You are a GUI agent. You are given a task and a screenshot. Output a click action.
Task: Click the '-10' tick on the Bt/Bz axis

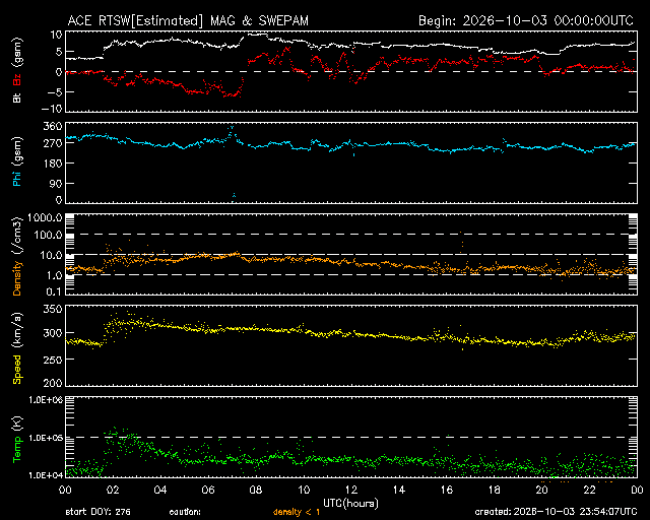coord(52,109)
